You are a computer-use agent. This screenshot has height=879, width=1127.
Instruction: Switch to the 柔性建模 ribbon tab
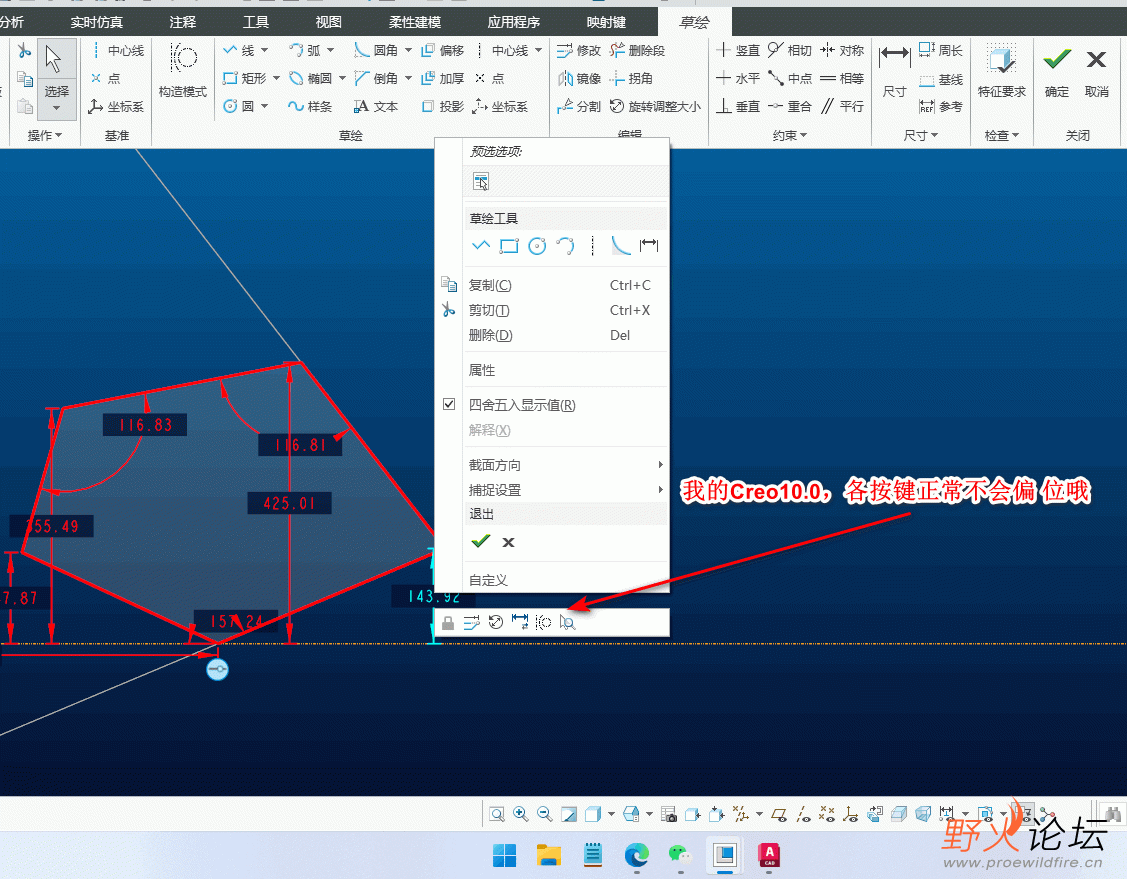(x=415, y=22)
